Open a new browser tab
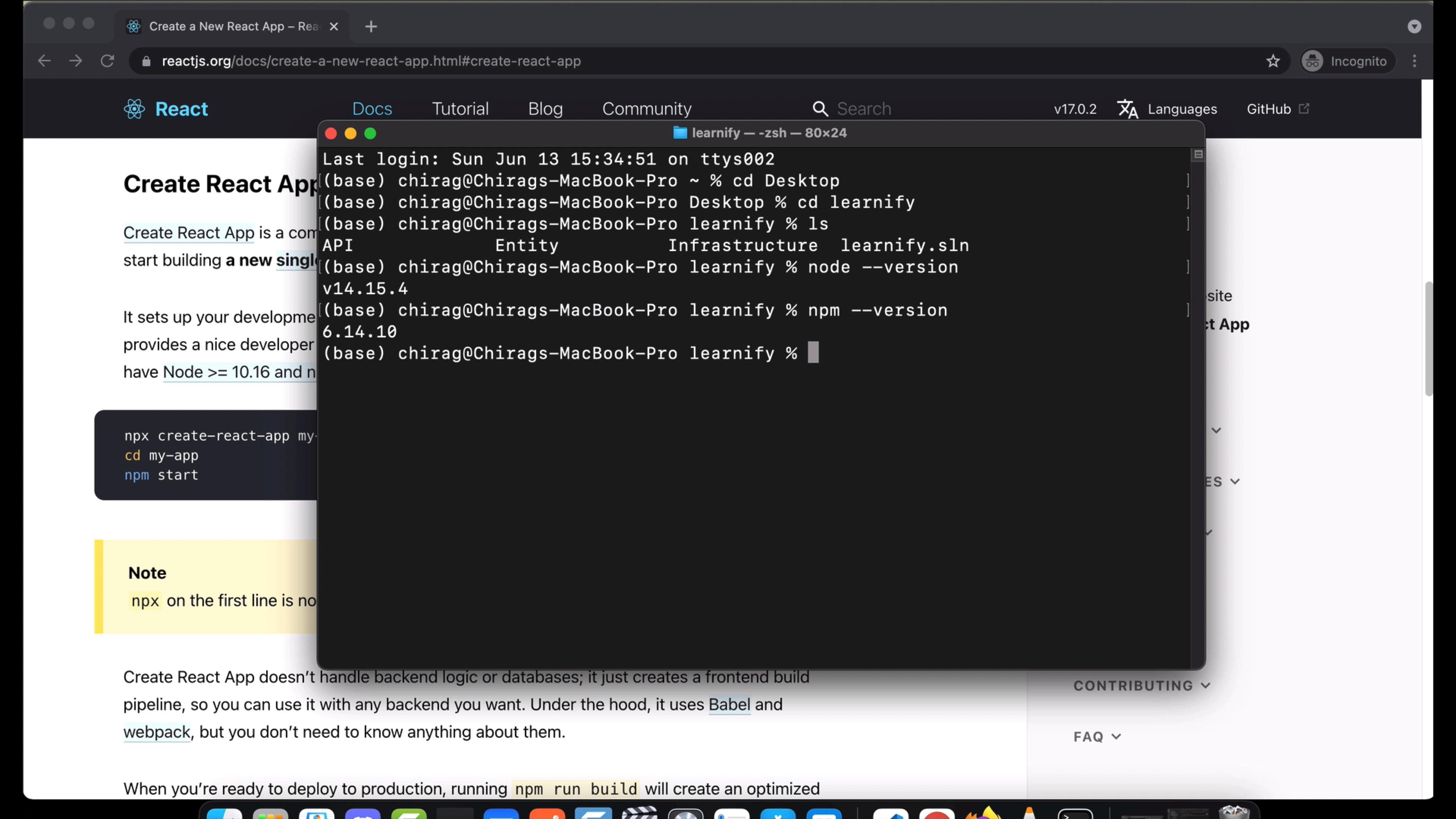 (x=371, y=27)
